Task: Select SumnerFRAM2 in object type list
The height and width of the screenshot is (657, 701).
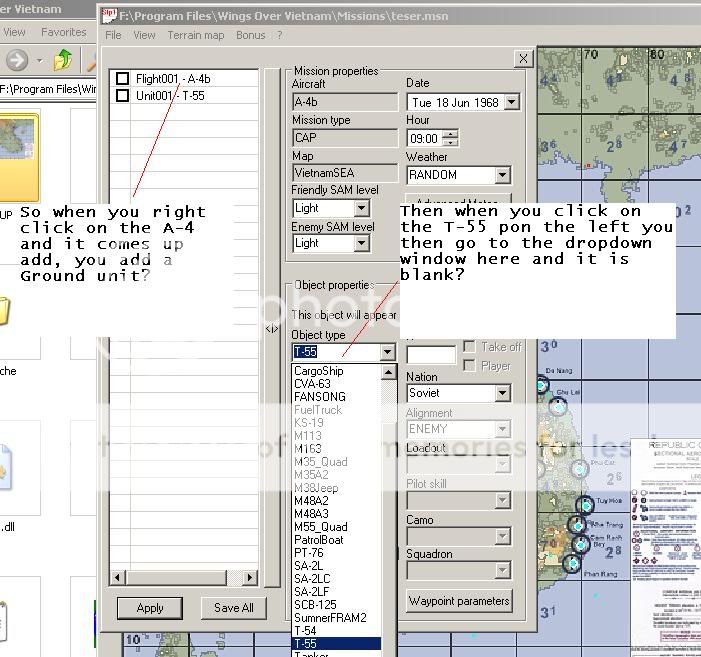Action: tap(337, 618)
